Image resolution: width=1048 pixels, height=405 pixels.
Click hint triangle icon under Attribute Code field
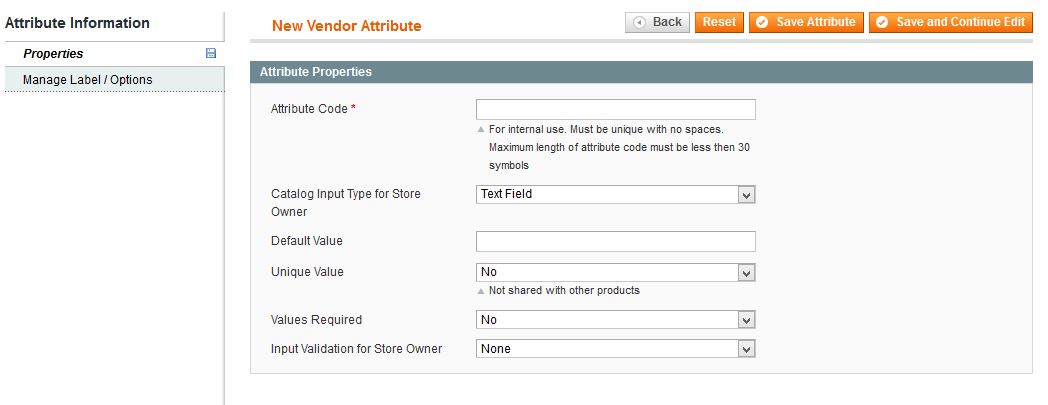click(481, 130)
